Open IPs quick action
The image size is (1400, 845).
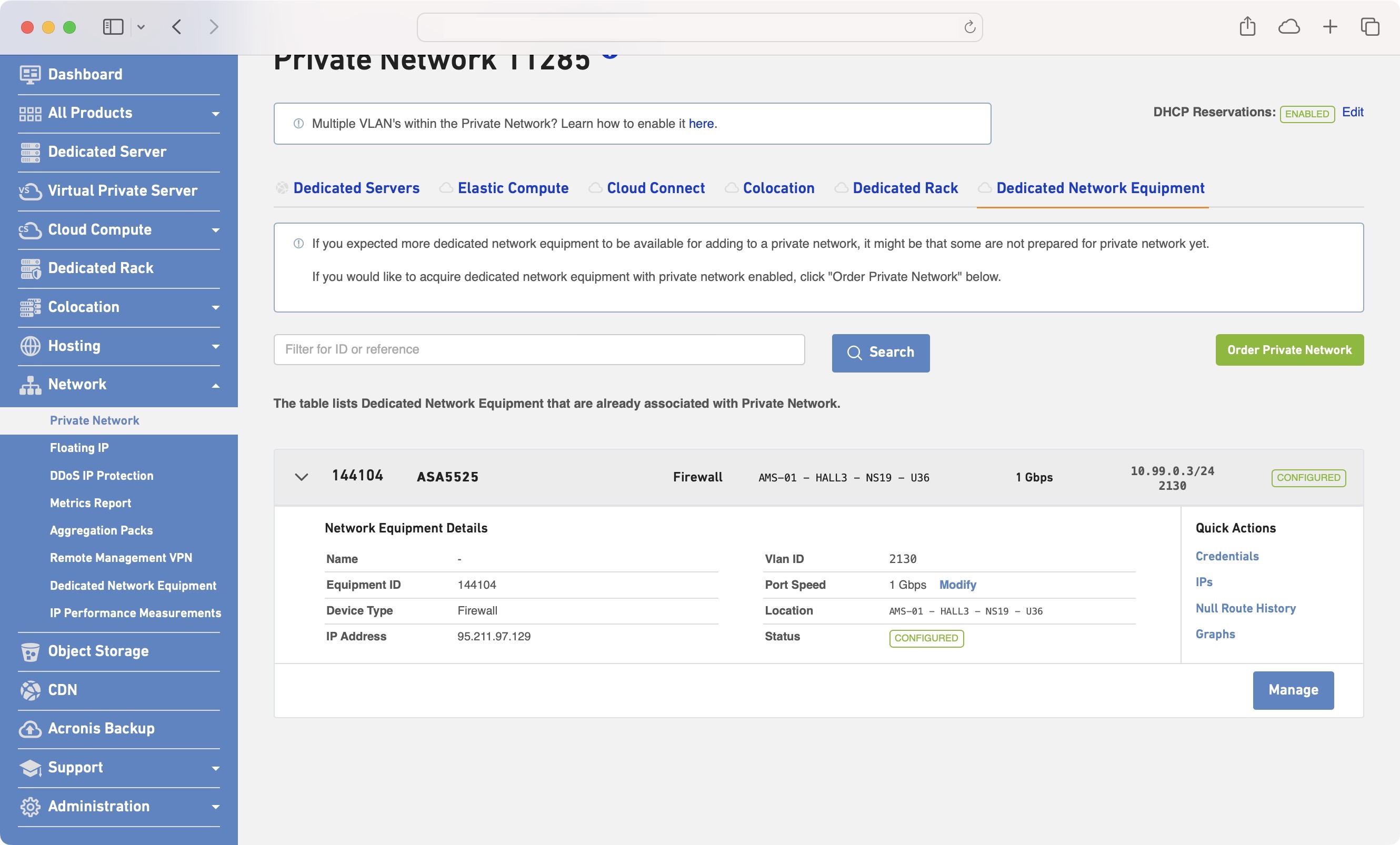[1204, 582]
